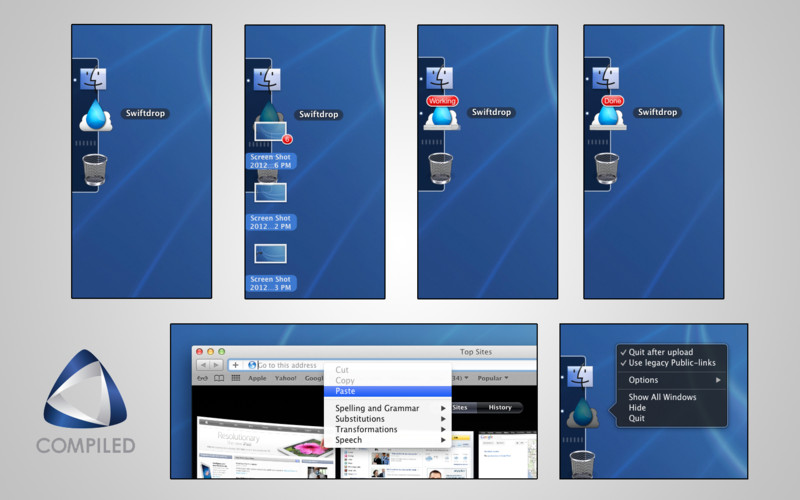Click Safari's forward arrow button
The width and height of the screenshot is (800, 500).
[216, 365]
